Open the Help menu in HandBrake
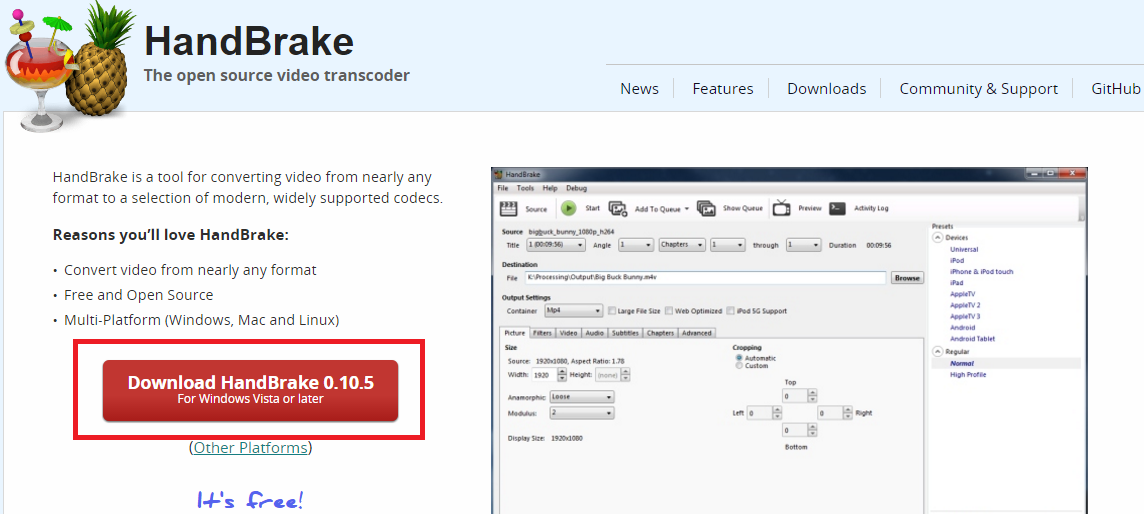 tap(549, 188)
